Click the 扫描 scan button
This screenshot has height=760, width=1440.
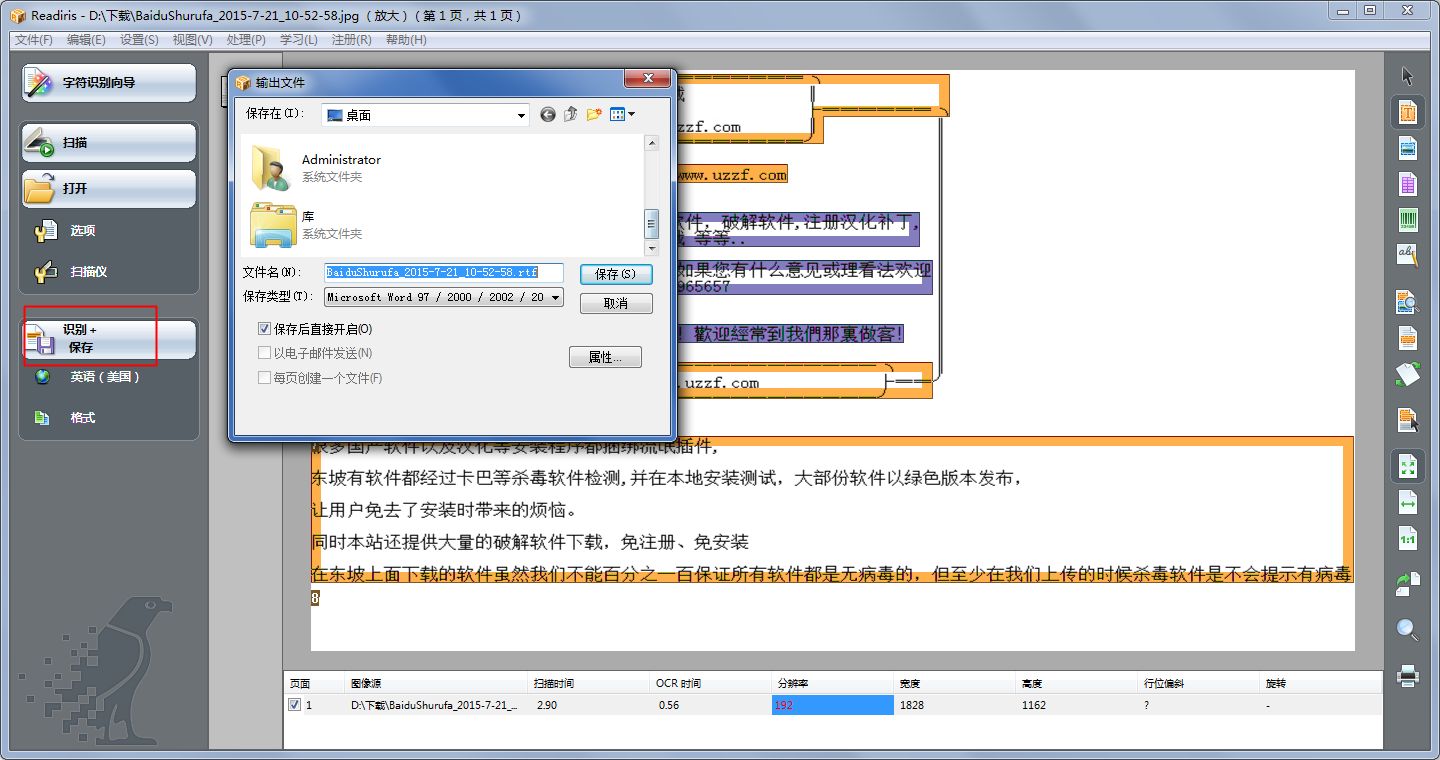tap(109, 143)
